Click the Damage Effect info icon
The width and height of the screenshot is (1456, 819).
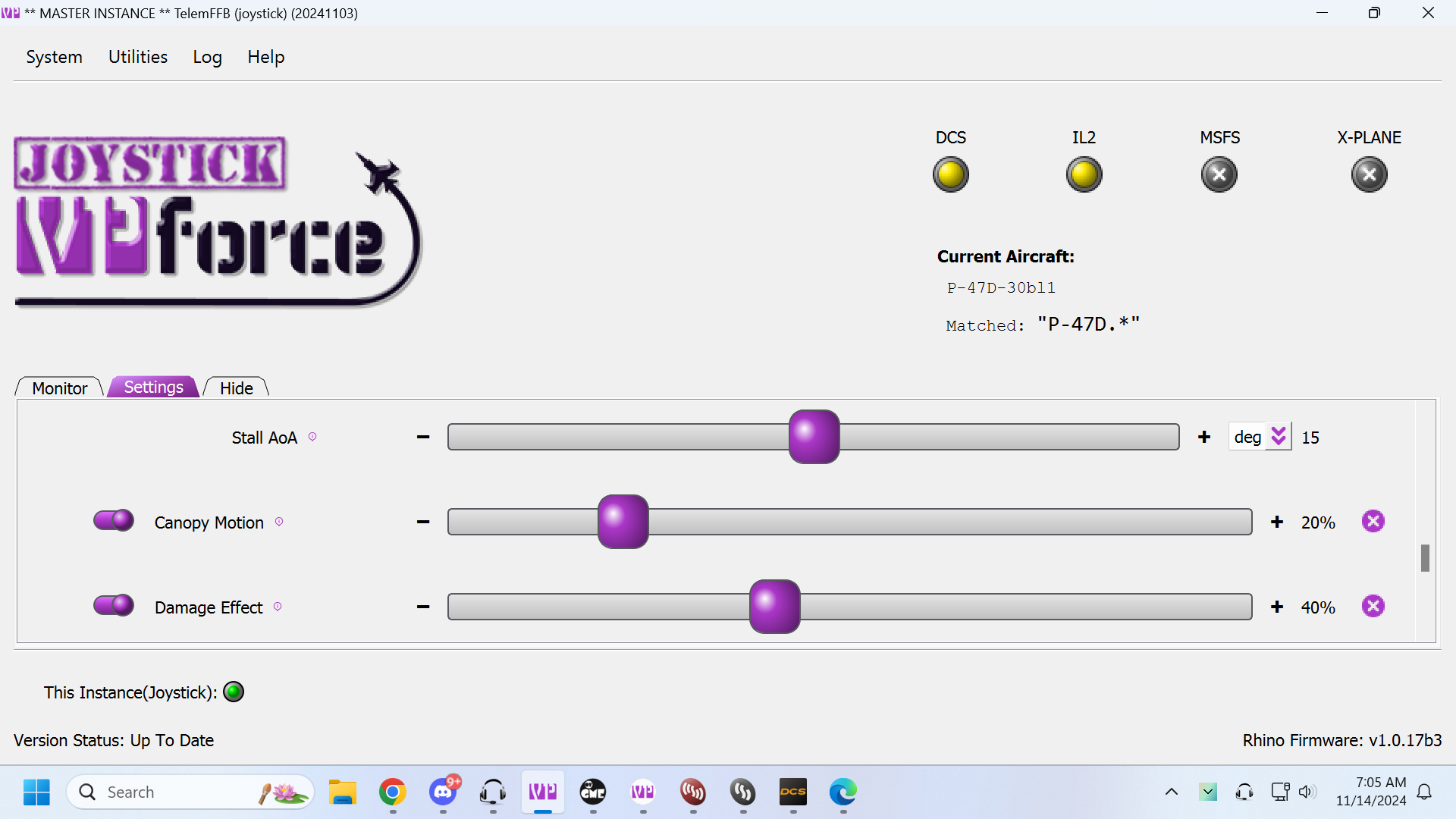click(278, 607)
